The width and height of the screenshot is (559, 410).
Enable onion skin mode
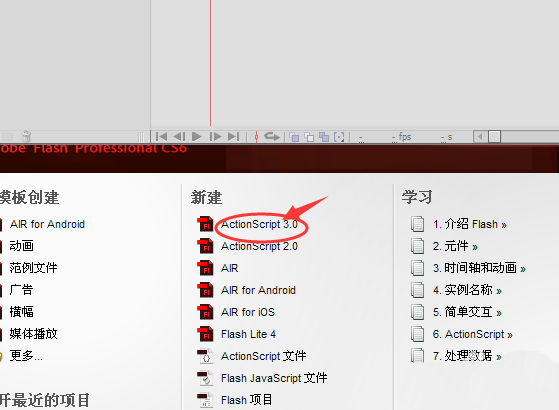click(294, 137)
